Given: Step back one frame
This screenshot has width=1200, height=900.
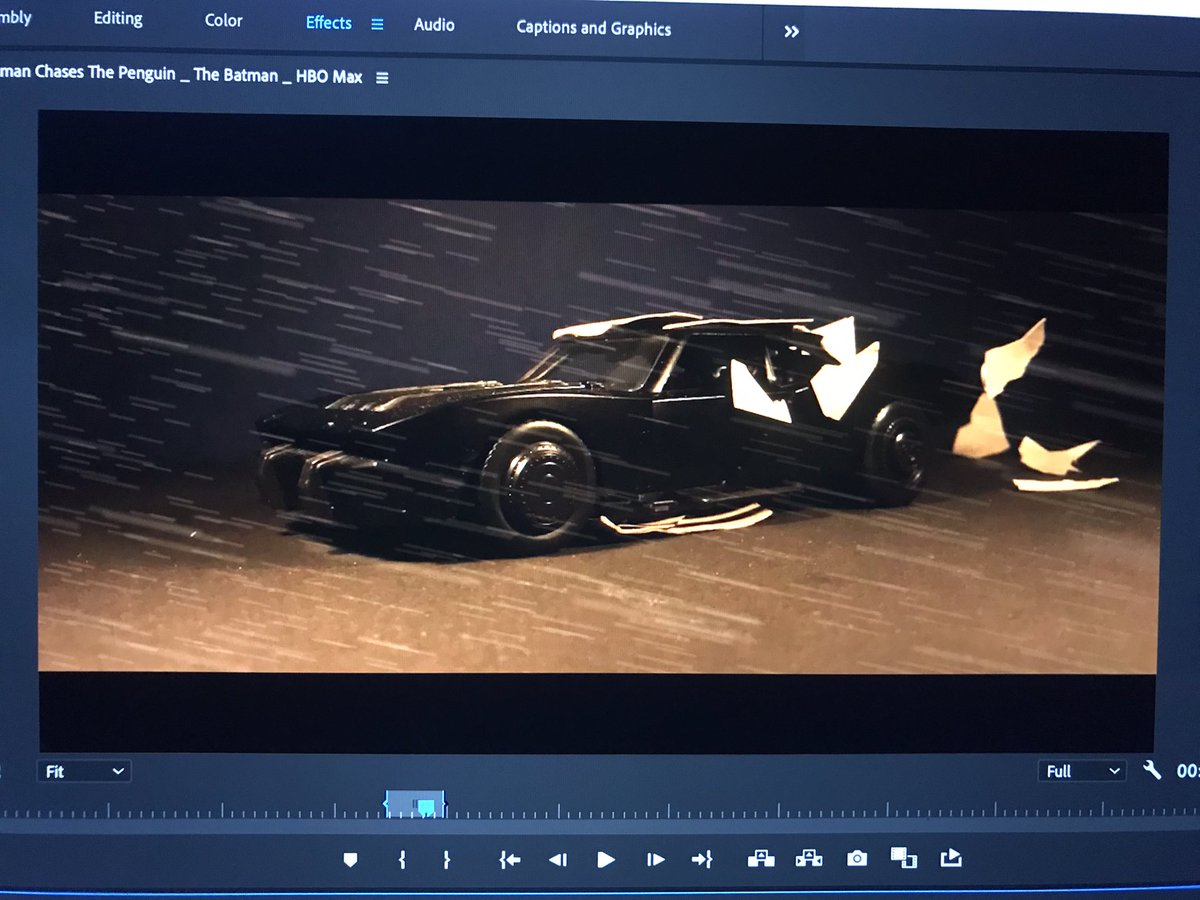Looking at the screenshot, I should point(558,859).
